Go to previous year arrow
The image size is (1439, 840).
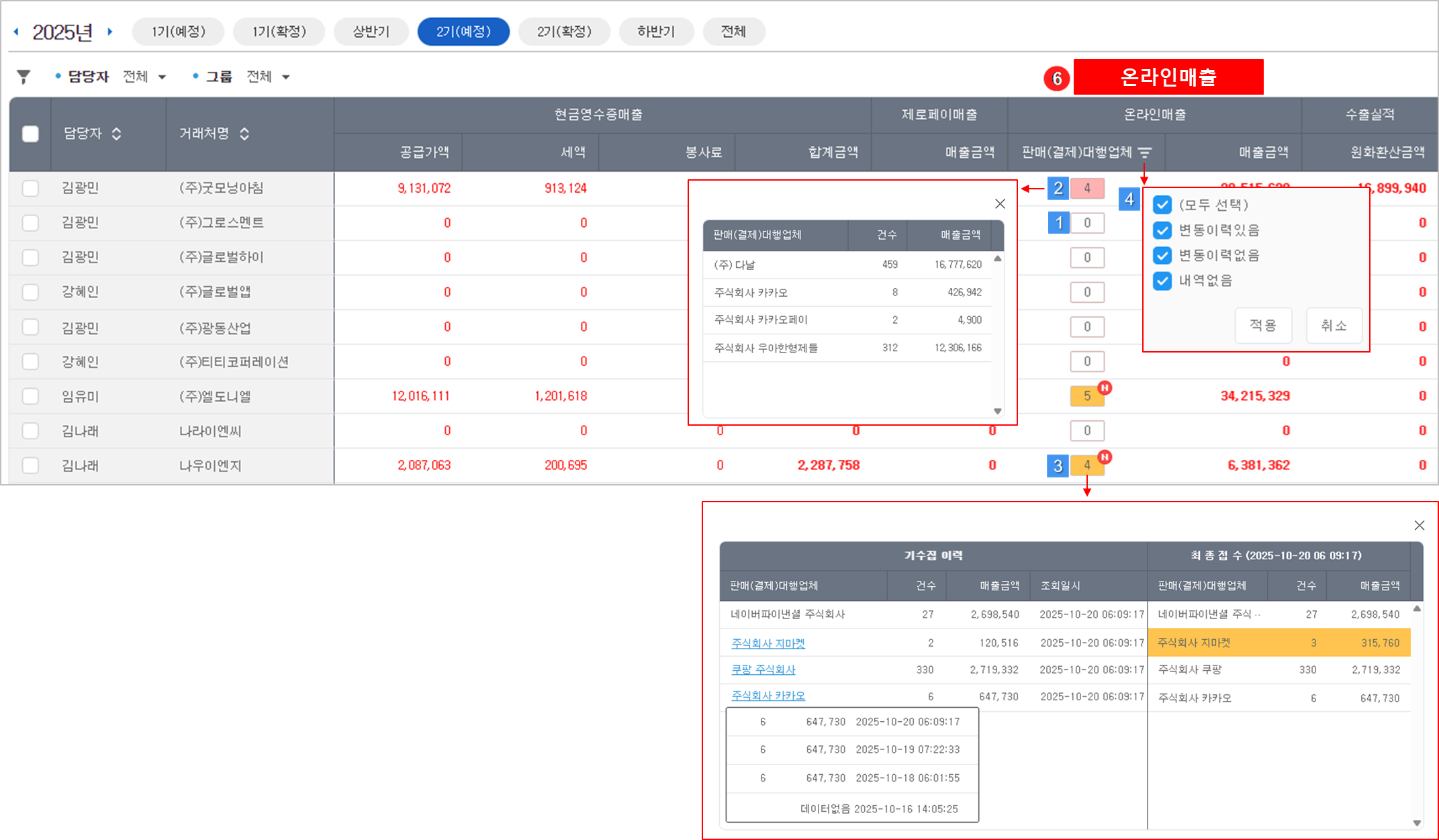tap(16, 32)
